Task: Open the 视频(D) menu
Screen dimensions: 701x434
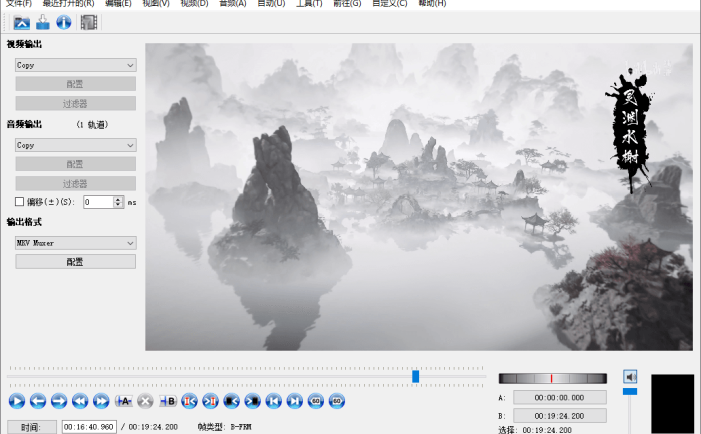Action: (194, 3)
